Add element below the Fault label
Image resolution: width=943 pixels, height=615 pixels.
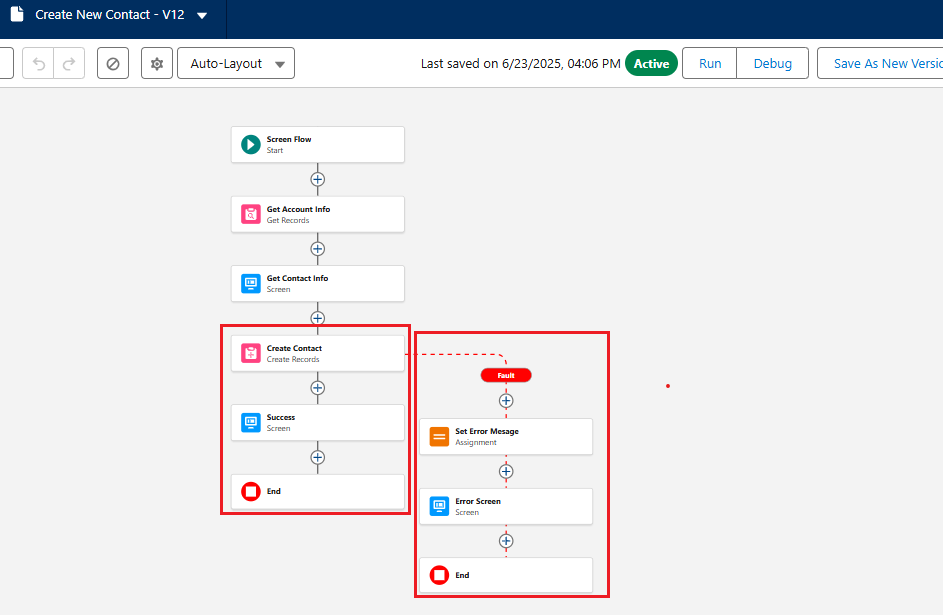tap(506, 400)
